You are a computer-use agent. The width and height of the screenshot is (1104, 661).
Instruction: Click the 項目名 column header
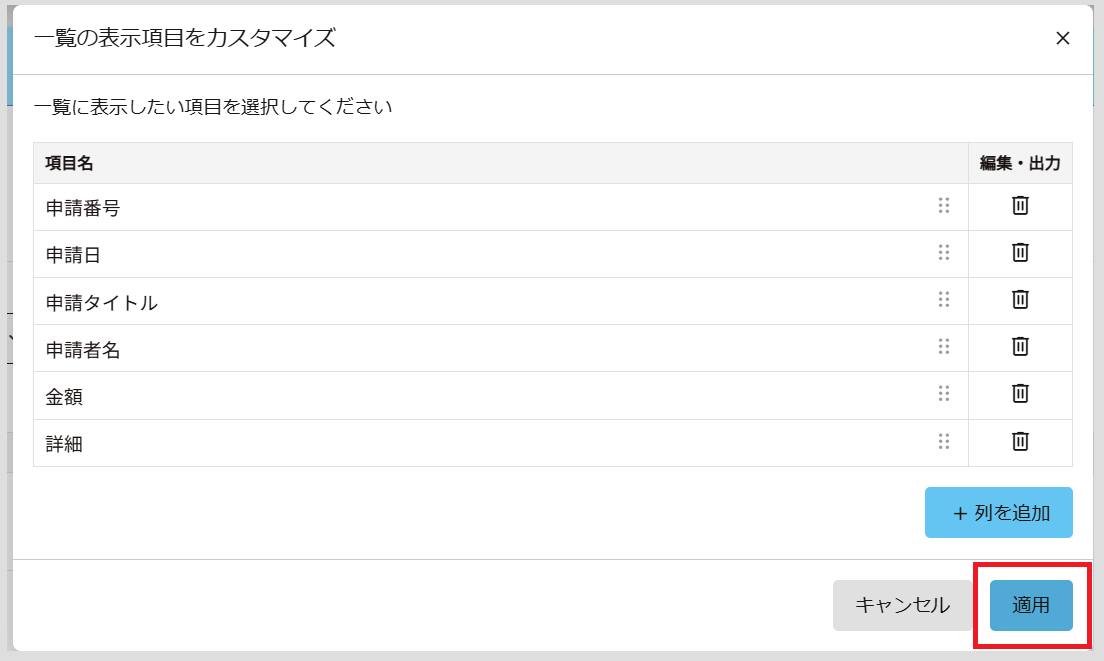click(x=70, y=163)
